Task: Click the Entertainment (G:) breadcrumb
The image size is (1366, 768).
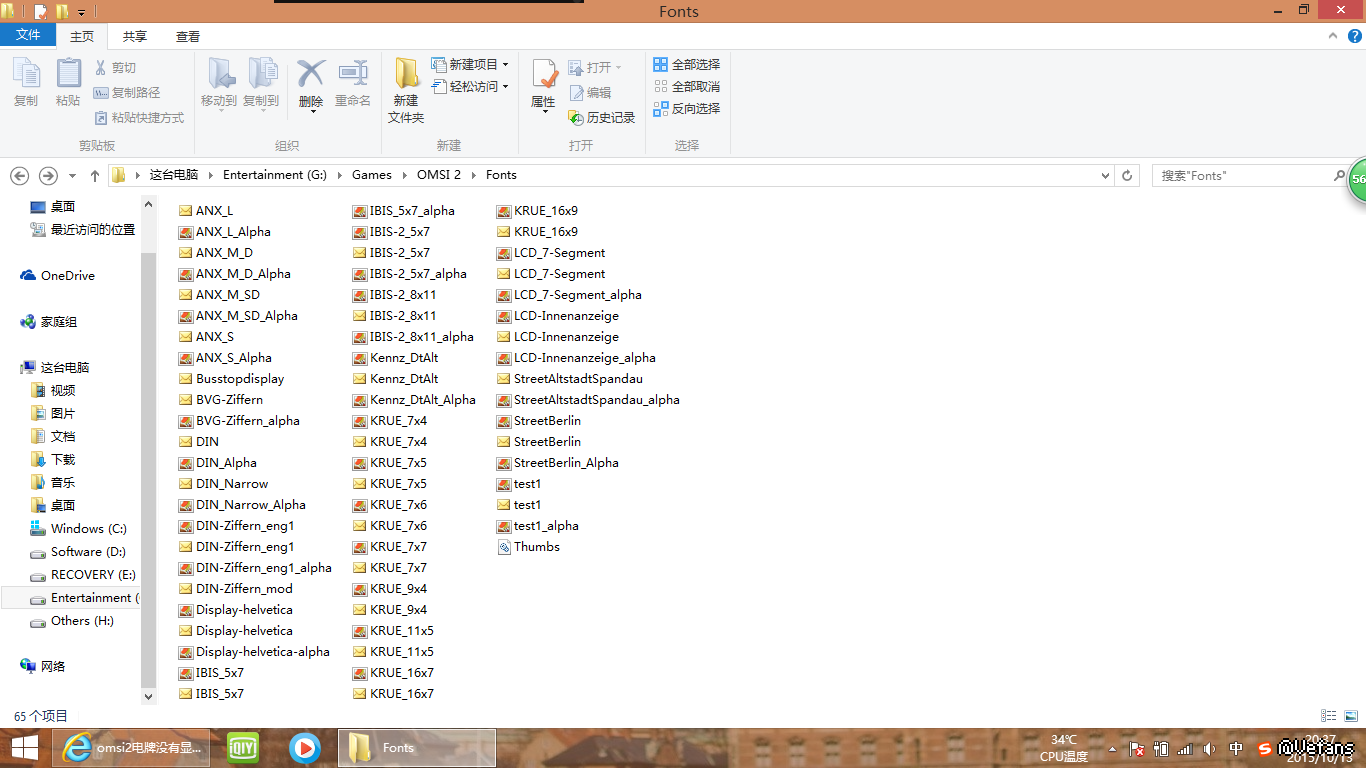Action: pos(275,175)
